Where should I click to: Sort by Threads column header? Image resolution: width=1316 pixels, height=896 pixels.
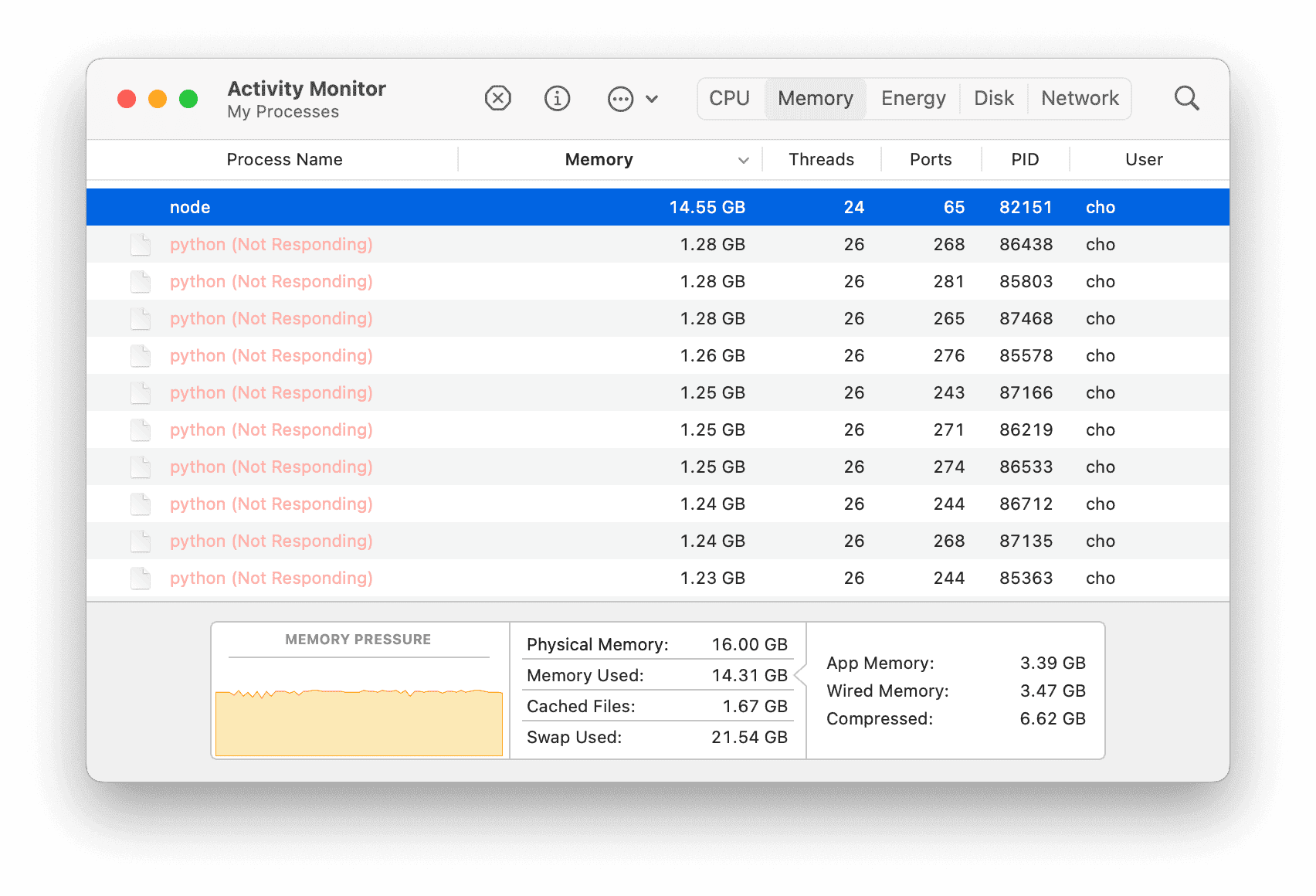821,160
